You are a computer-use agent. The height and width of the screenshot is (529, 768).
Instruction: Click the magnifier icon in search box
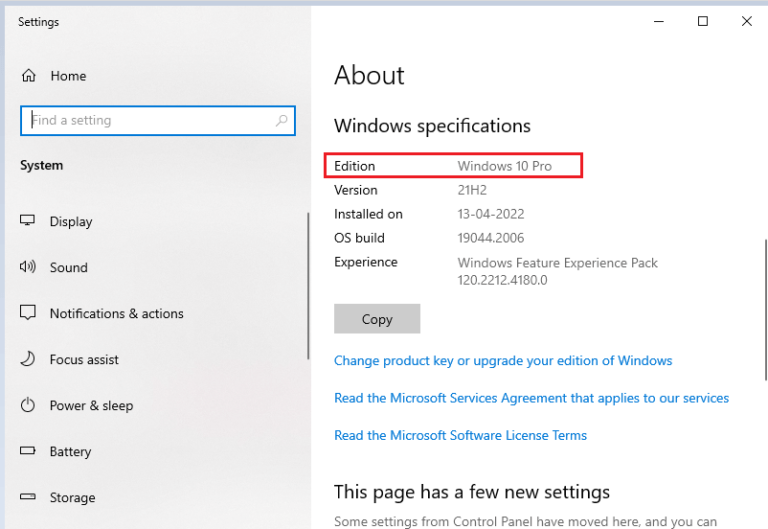(281, 121)
